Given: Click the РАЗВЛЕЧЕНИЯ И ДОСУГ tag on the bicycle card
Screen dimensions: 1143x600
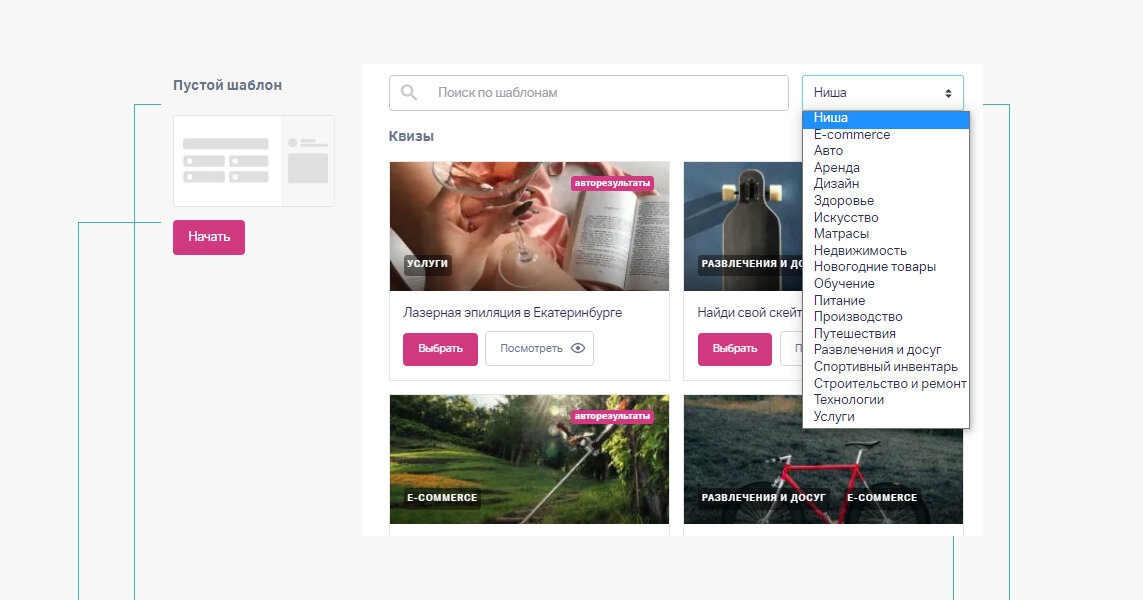Looking at the screenshot, I should click(763, 498).
